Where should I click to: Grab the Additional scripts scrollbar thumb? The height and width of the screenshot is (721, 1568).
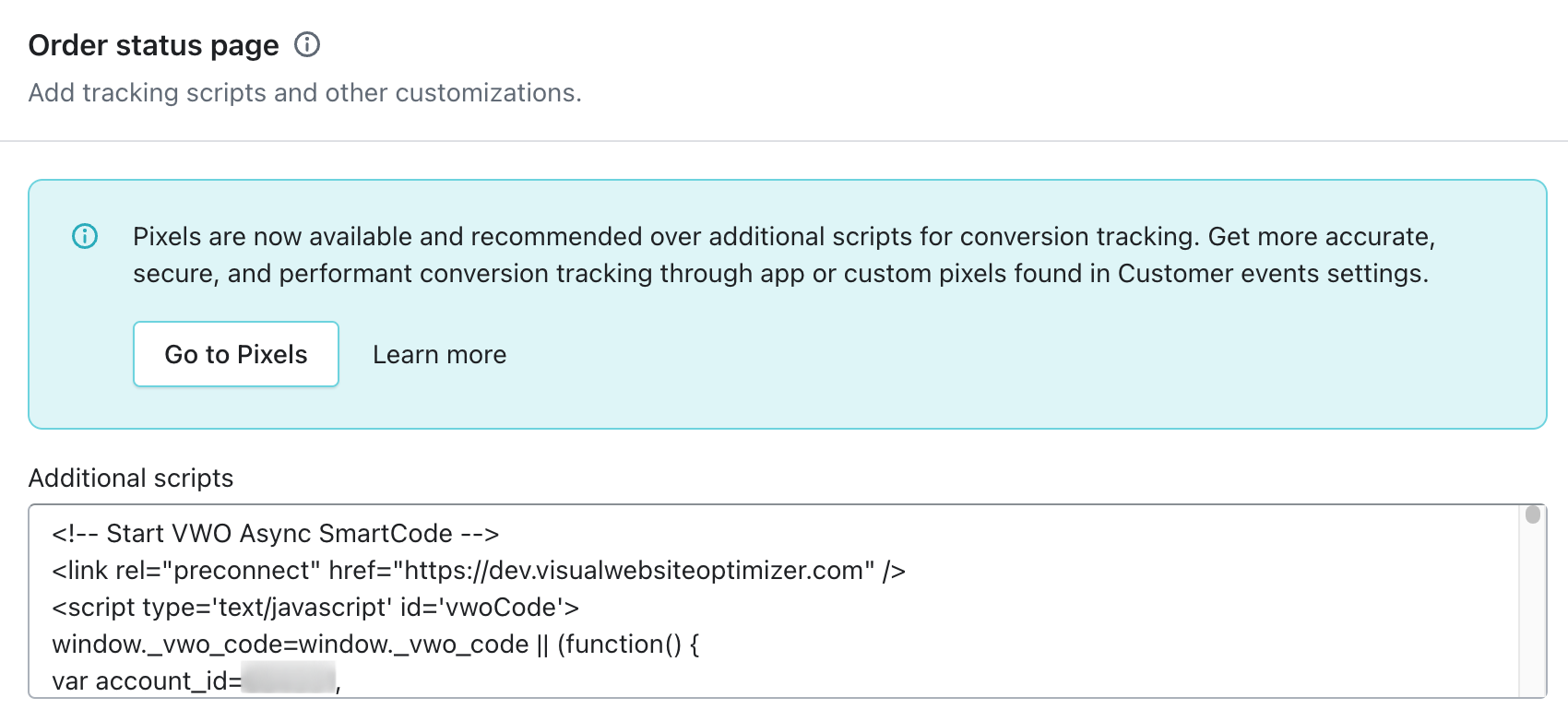pos(1533,514)
